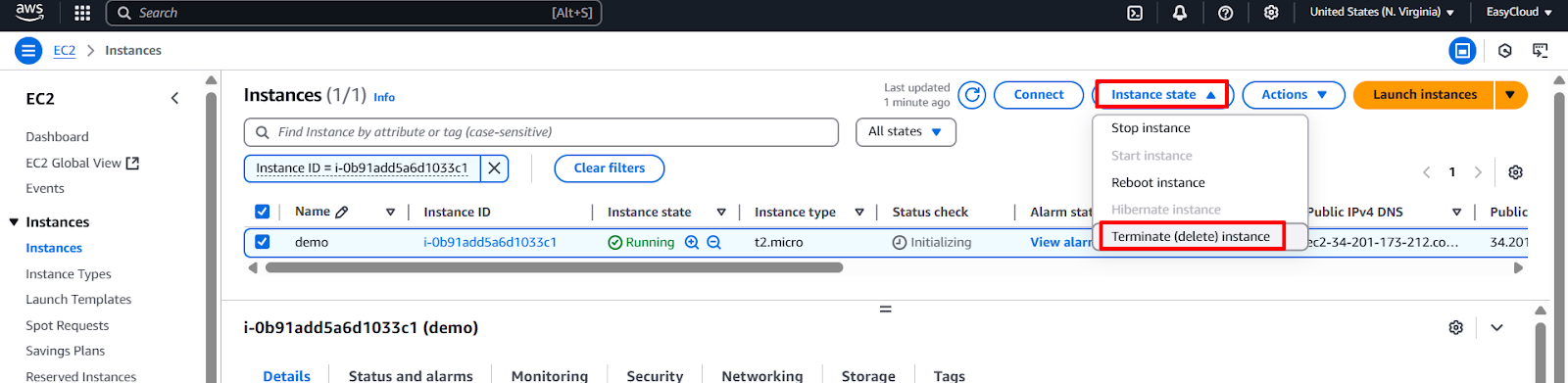Open the Launch instances split arrow
1568x383 pixels.
[1510, 95]
